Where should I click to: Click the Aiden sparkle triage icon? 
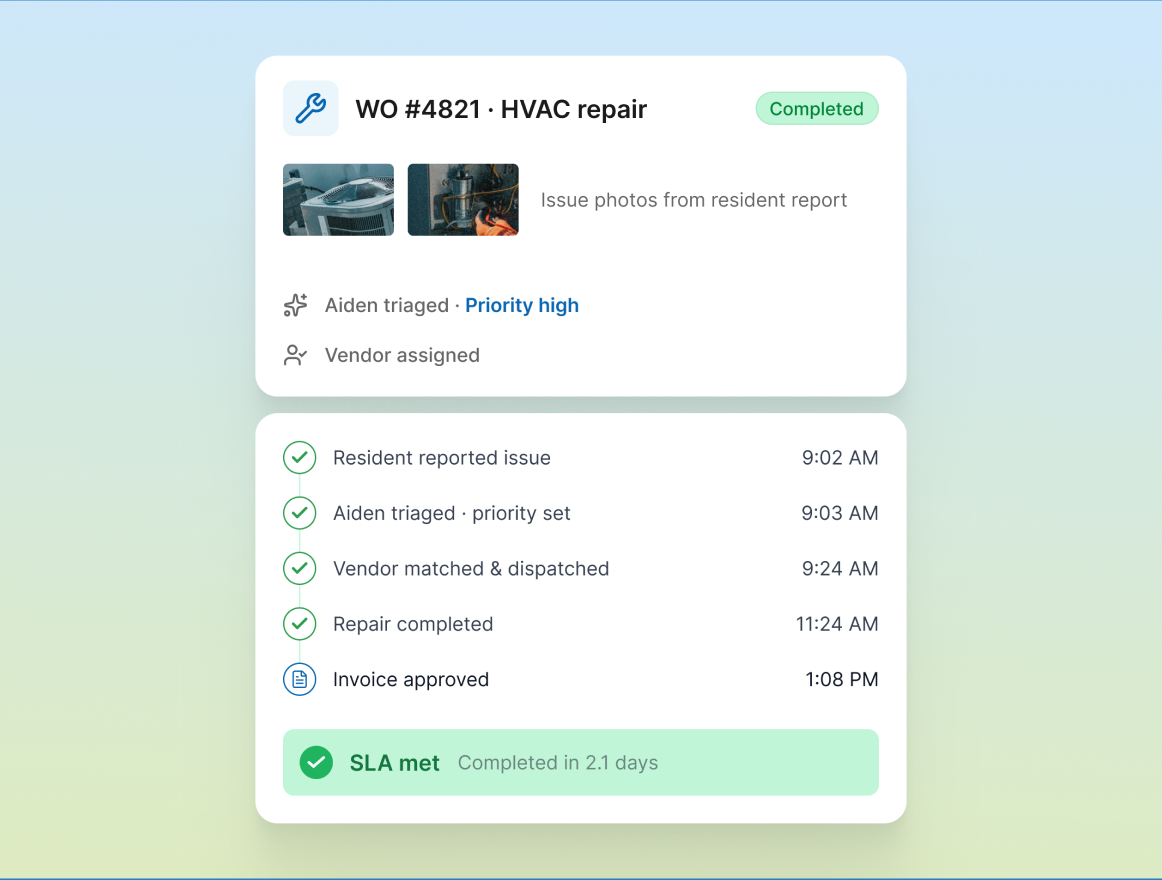295,305
